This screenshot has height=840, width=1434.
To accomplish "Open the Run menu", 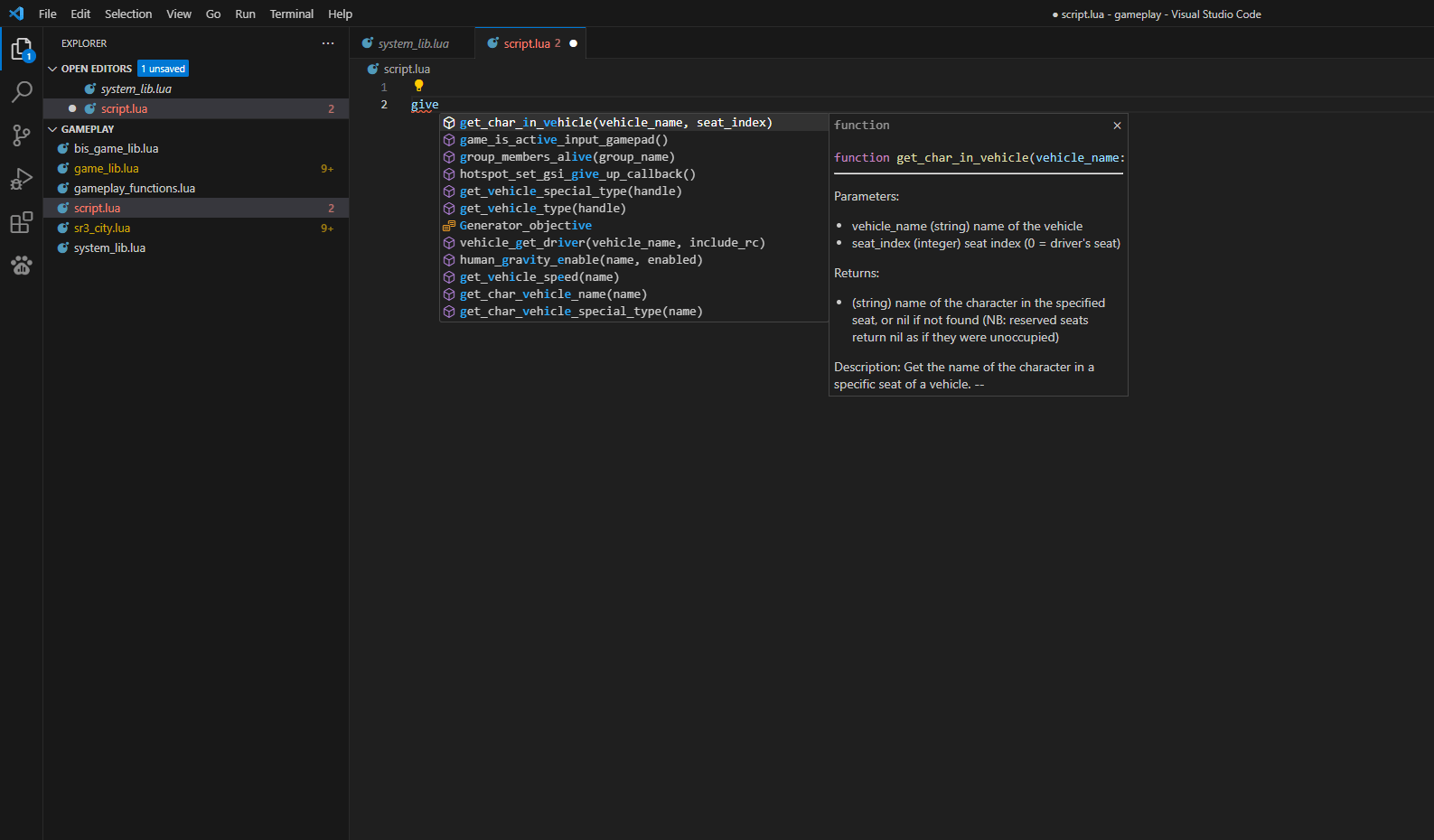I will pyautogui.click(x=245, y=14).
